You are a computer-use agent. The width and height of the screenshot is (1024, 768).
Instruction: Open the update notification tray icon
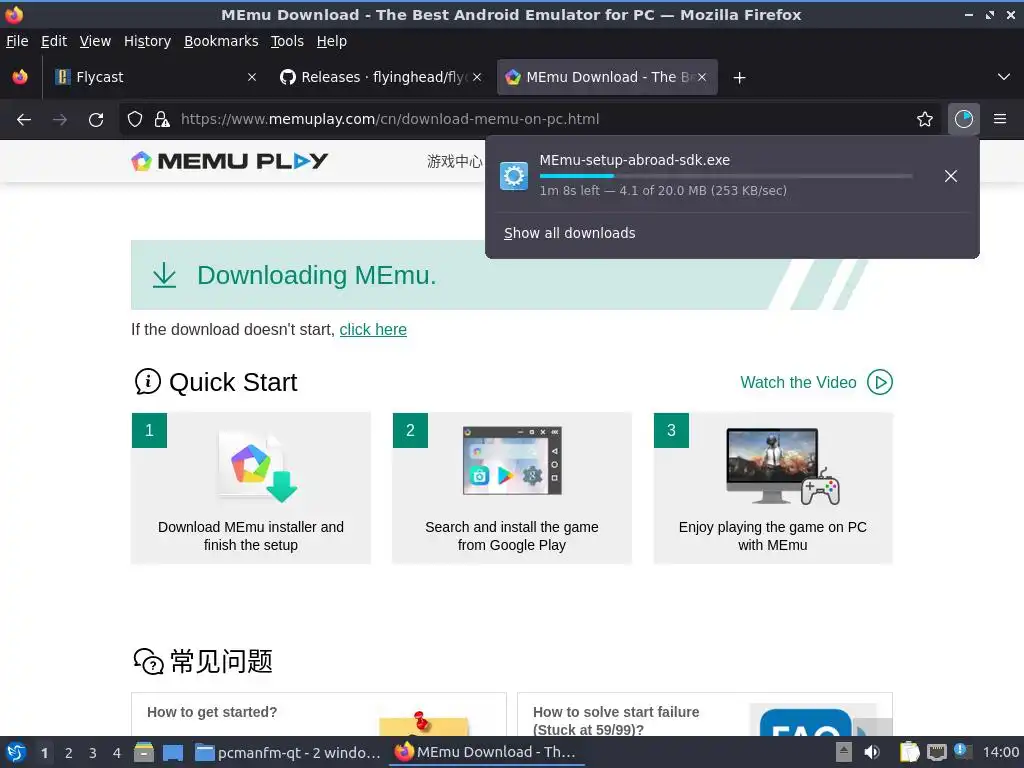point(963,752)
